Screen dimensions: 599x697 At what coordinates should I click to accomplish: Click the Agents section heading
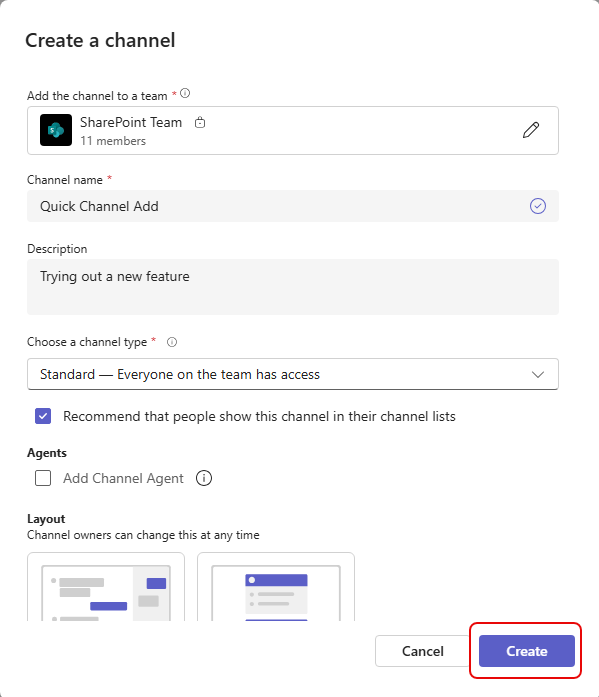47,453
